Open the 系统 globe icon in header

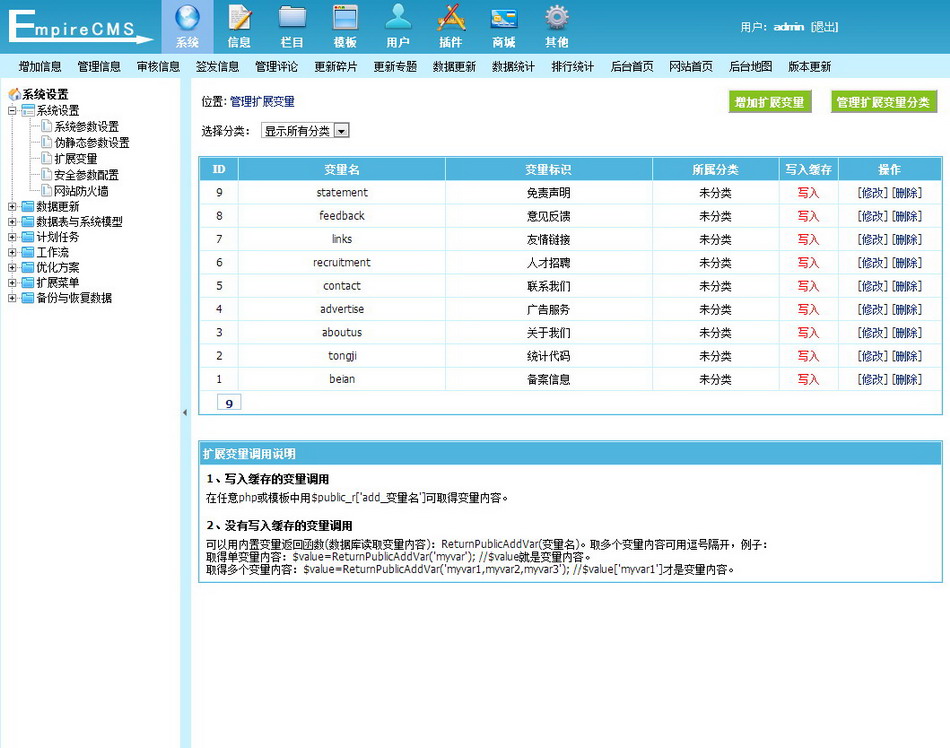click(x=187, y=18)
